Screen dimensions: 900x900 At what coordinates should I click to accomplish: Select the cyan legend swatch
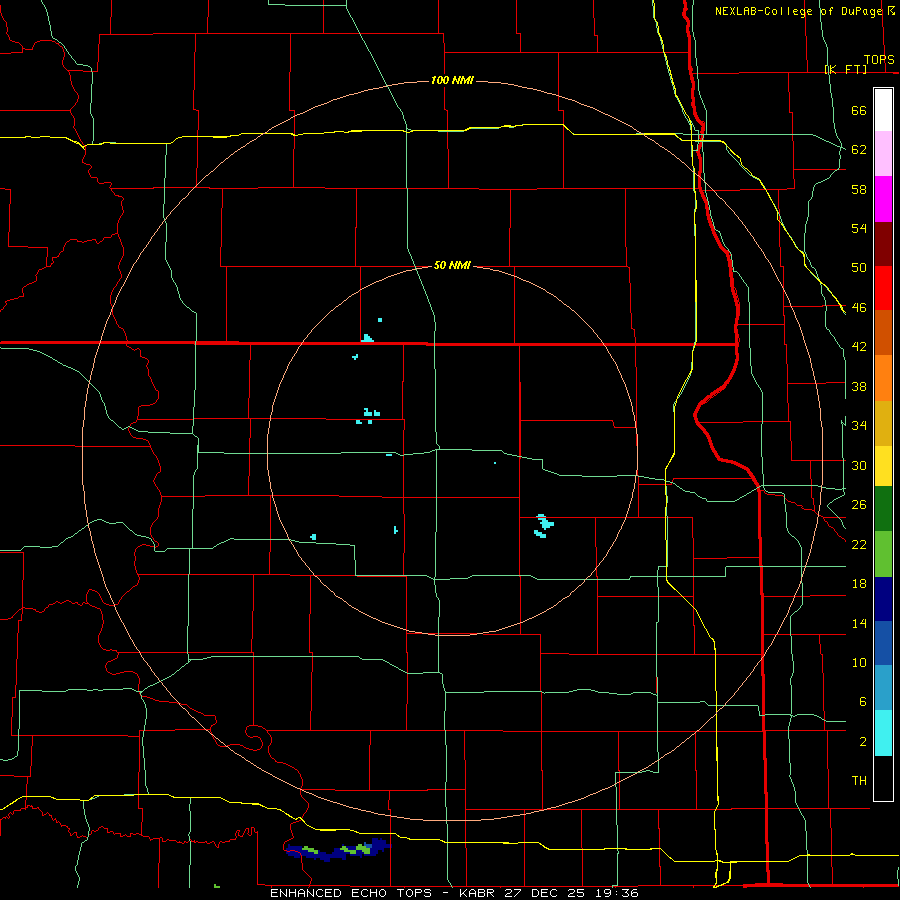[883, 733]
